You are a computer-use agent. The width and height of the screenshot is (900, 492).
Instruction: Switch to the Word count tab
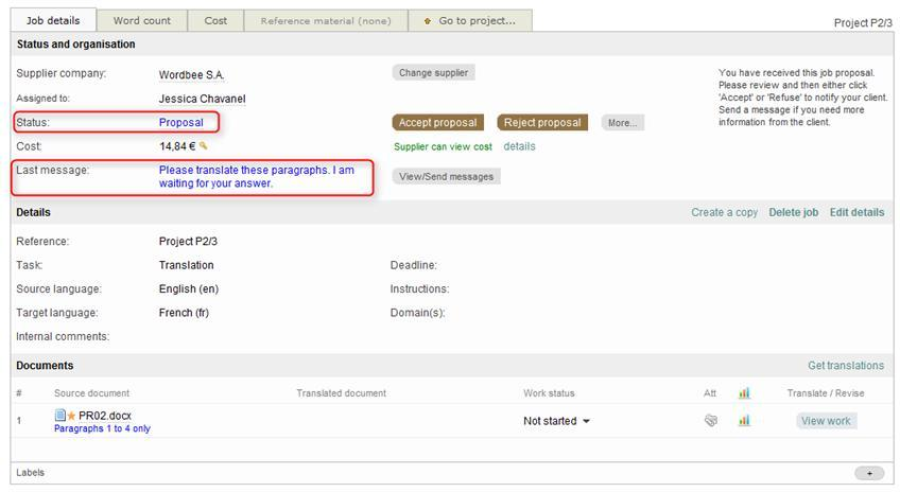click(142, 20)
